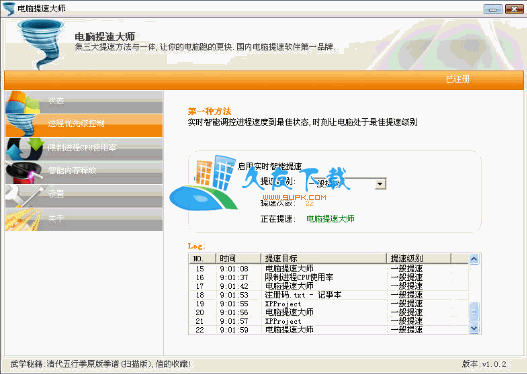This screenshot has width=527, height=374.
Task: Click the 提速目标 column header
Action: [324, 258]
